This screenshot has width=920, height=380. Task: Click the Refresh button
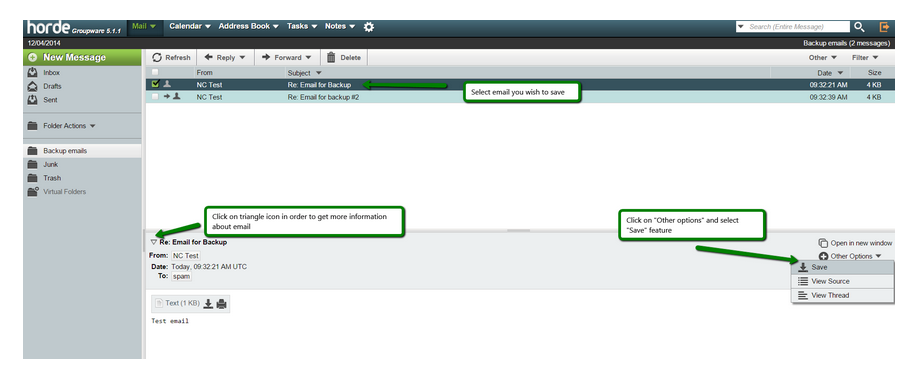pyautogui.click(x=171, y=57)
